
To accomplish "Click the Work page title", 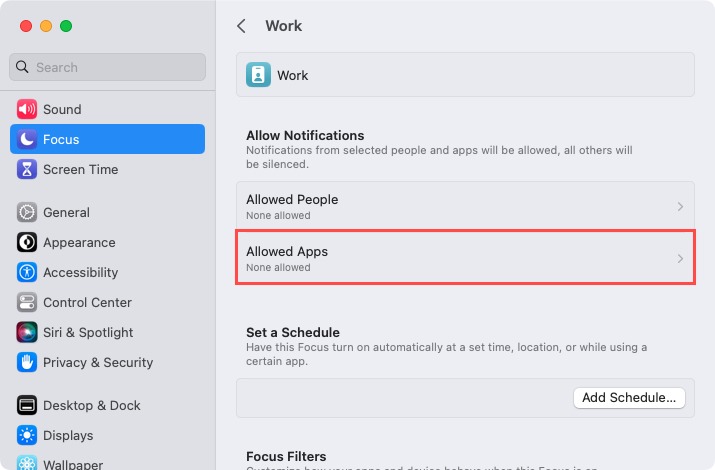I will pyautogui.click(x=284, y=26).
